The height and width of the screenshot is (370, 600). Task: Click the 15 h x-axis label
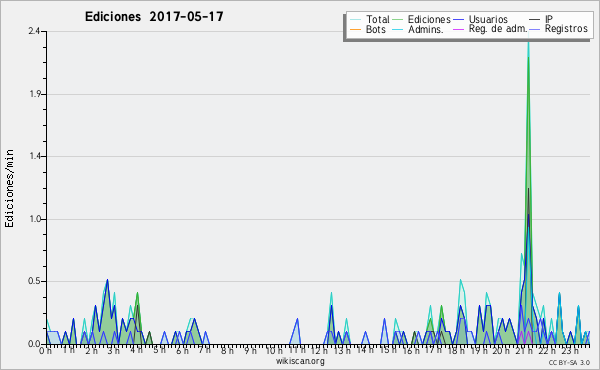pos(388,350)
